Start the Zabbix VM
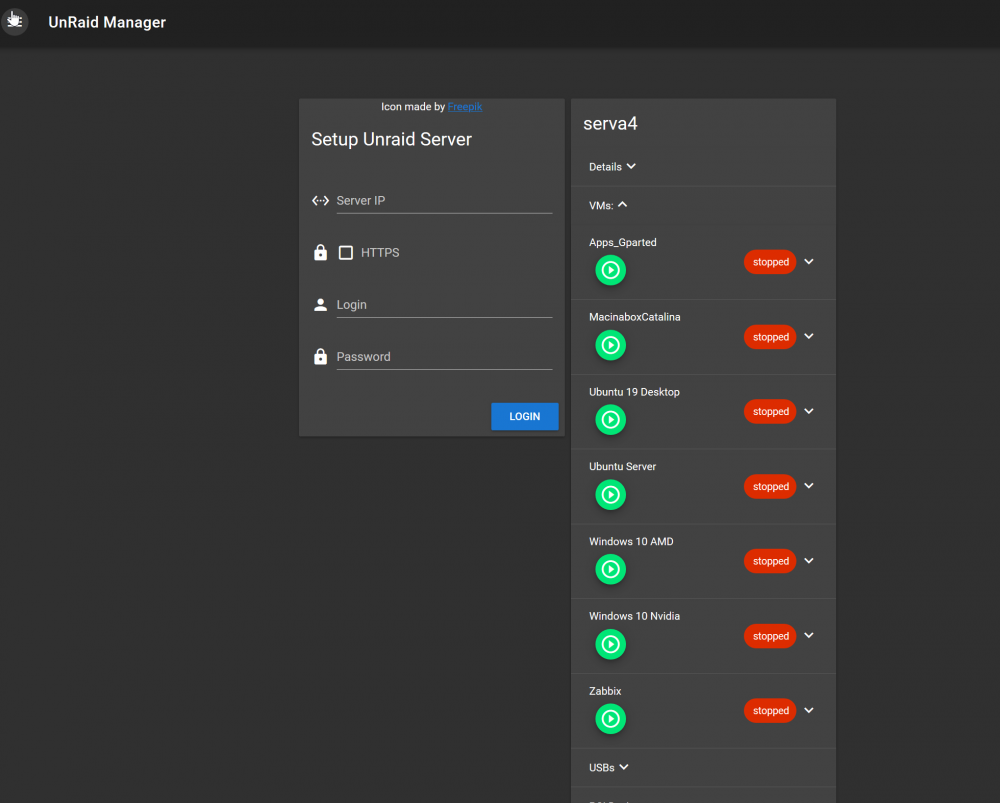 pyautogui.click(x=610, y=719)
